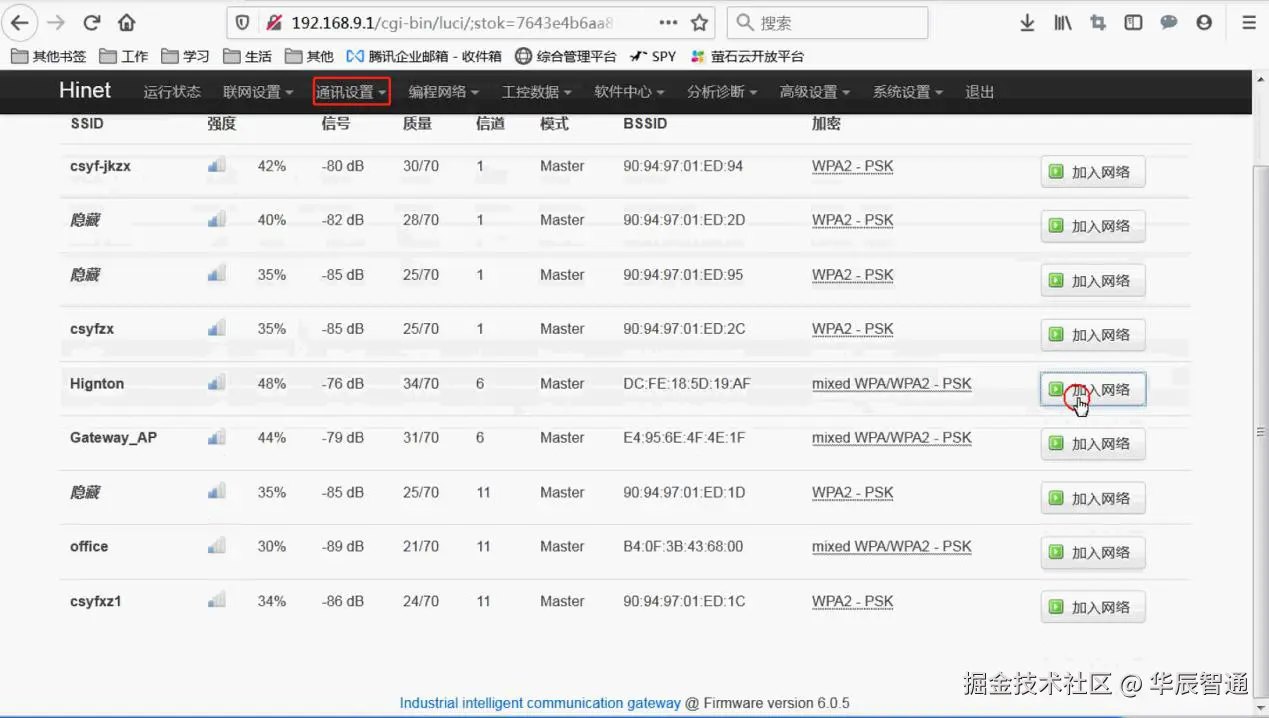1269x718 pixels.
Task: Click the browser forward arrow
Action: point(56,22)
